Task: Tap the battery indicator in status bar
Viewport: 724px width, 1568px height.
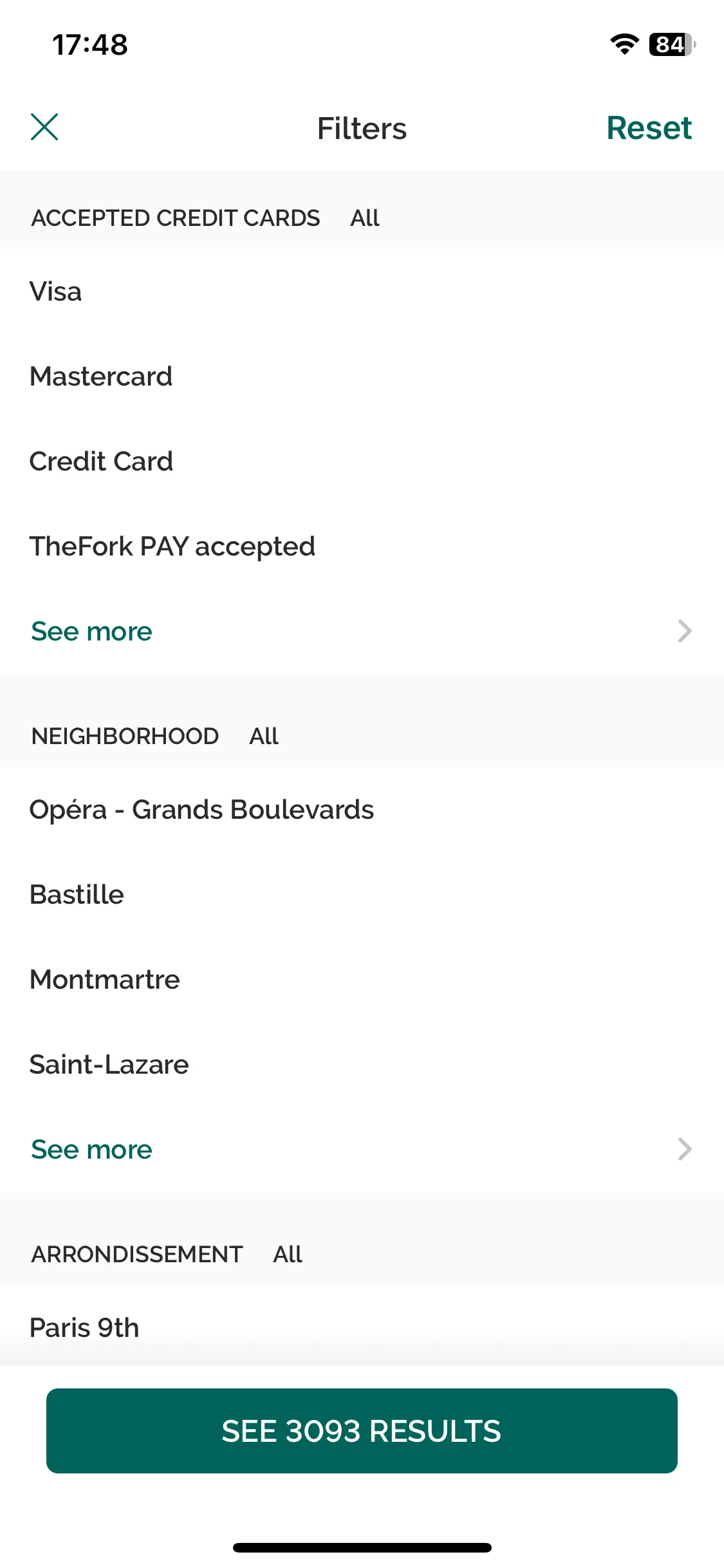Action: click(x=672, y=44)
